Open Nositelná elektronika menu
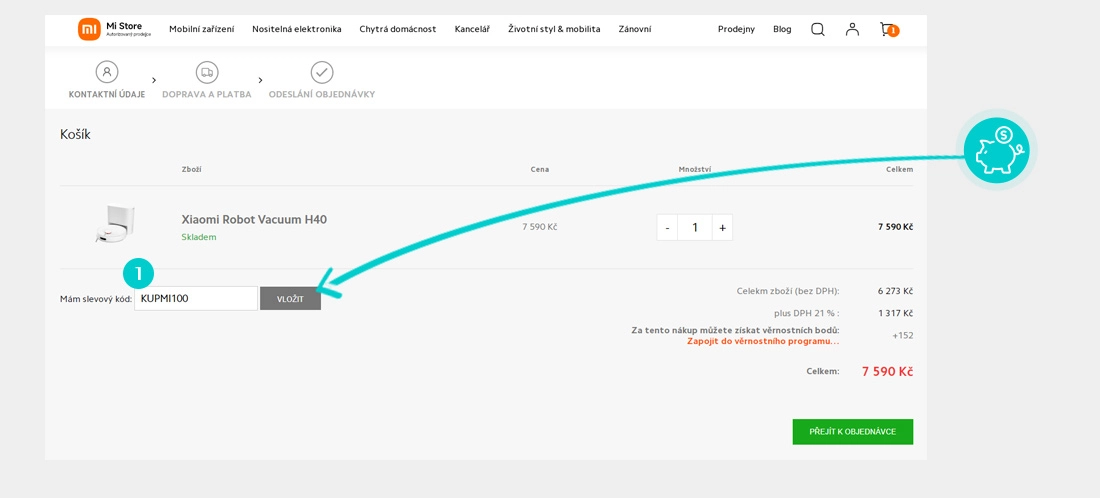This screenshot has height=498, width=1100. pyautogui.click(x=296, y=29)
